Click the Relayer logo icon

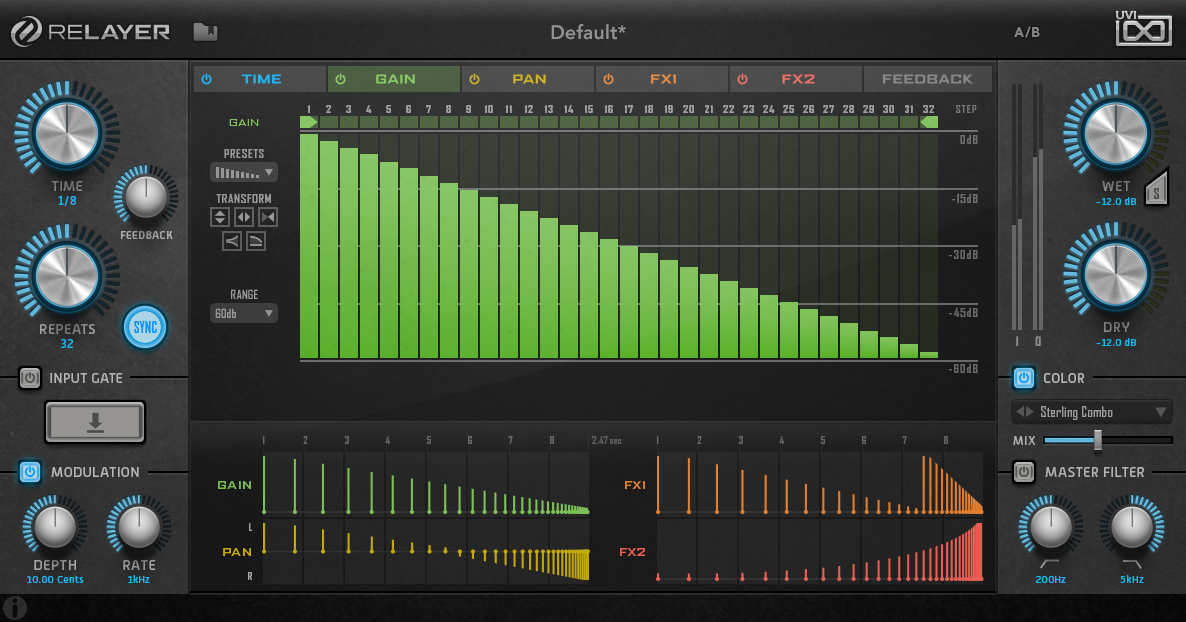click(26, 32)
